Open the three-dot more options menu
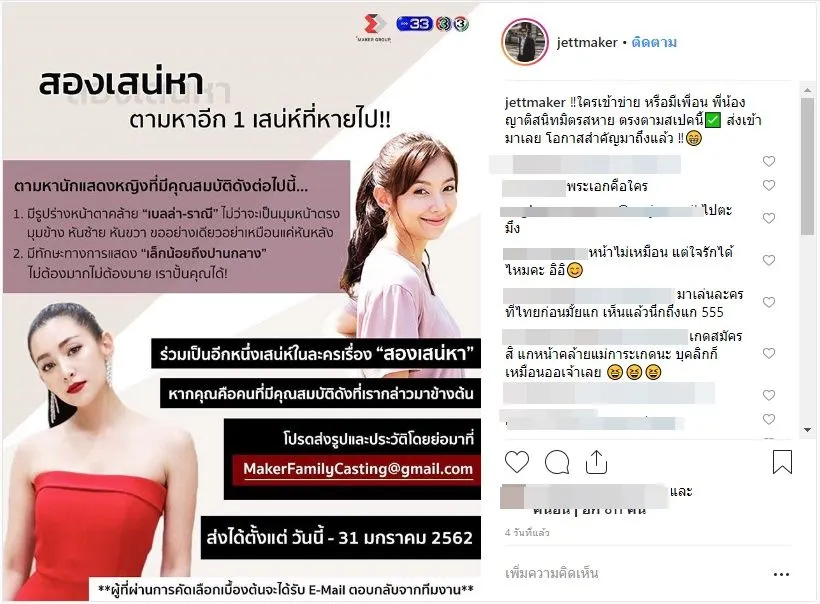This screenshot has height=604, width=820. pyautogui.click(x=781, y=574)
